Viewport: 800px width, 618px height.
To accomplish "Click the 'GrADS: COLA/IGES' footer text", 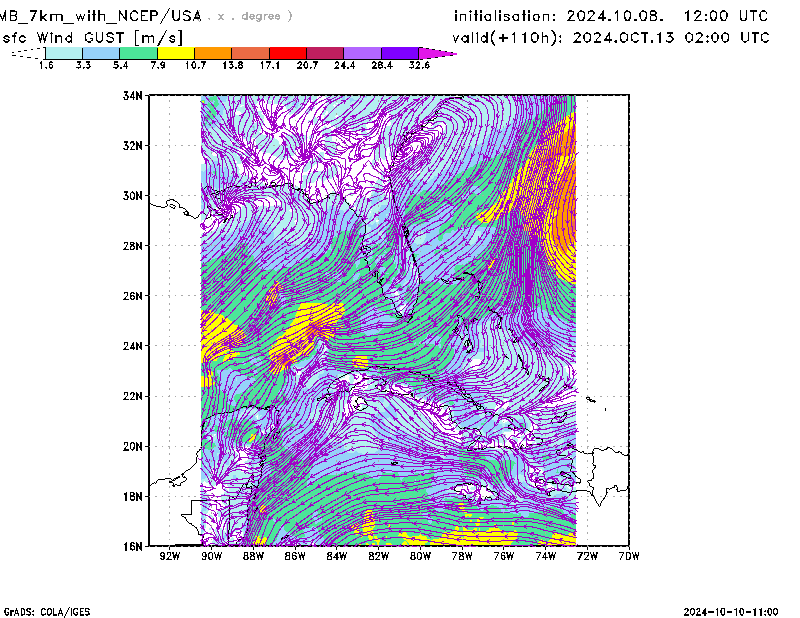I will pyautogui.click(x=47, y=612).
